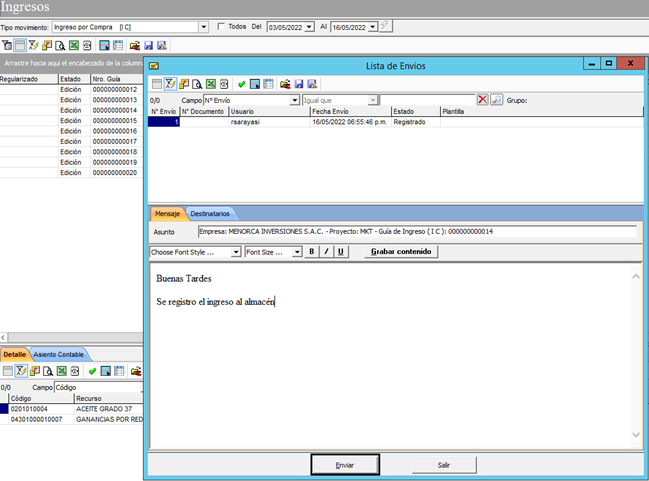This screenshot has width=649, height=481.
Task: Toggle Bold formatting button
Action: coord(312,251)
